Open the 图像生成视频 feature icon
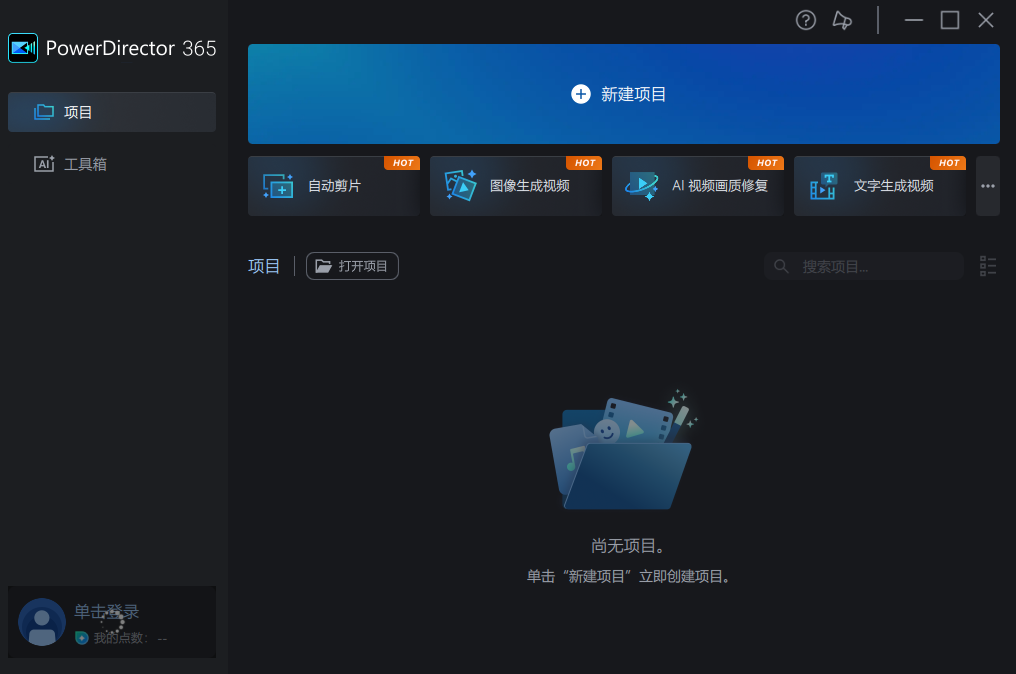Screen dimensions: 1016x674 pyautogui.click(x=460, y=186)
